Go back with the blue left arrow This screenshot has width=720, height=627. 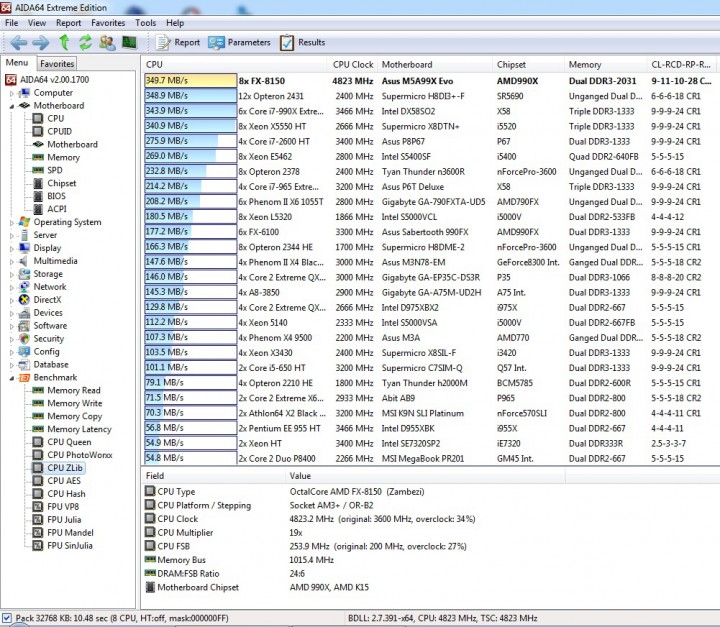18,43
